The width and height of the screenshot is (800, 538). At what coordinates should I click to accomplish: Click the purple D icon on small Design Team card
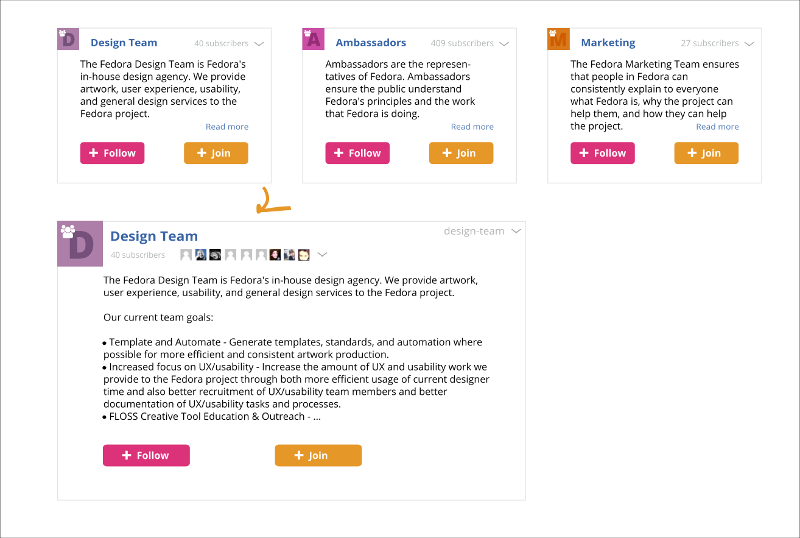point(68,39)
